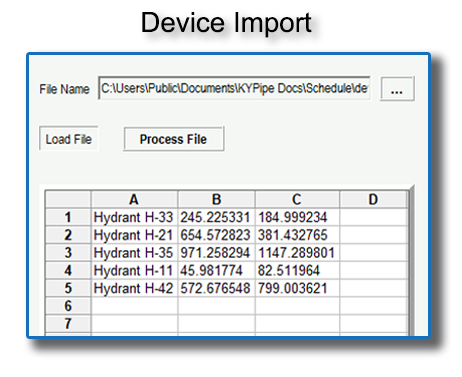This screenshot has width=462, height=377.
Task: Click cell Hydrant H-35
Action: [134, 253]
